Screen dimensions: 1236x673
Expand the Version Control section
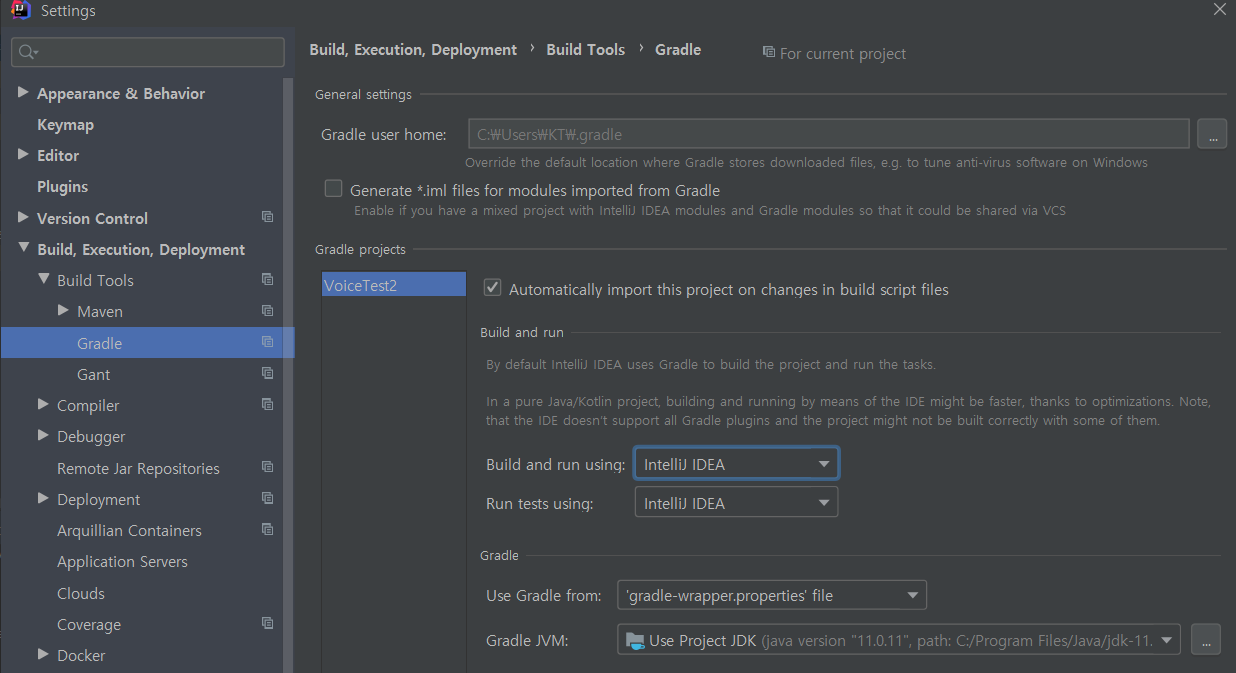coord(23,217)
